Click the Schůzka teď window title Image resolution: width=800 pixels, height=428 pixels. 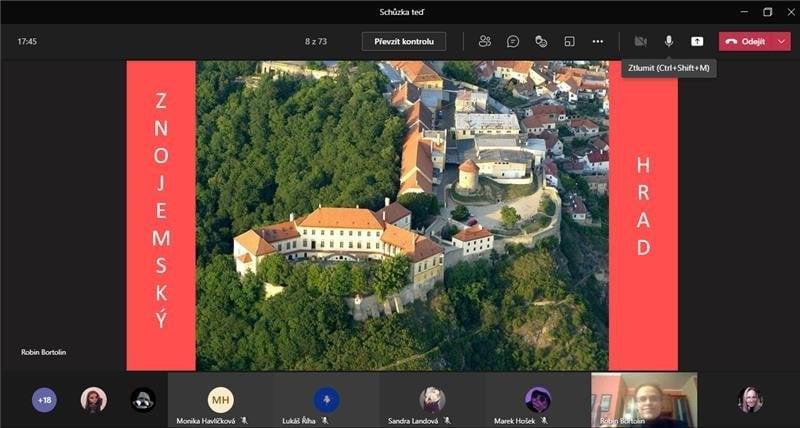coord(402,12)
